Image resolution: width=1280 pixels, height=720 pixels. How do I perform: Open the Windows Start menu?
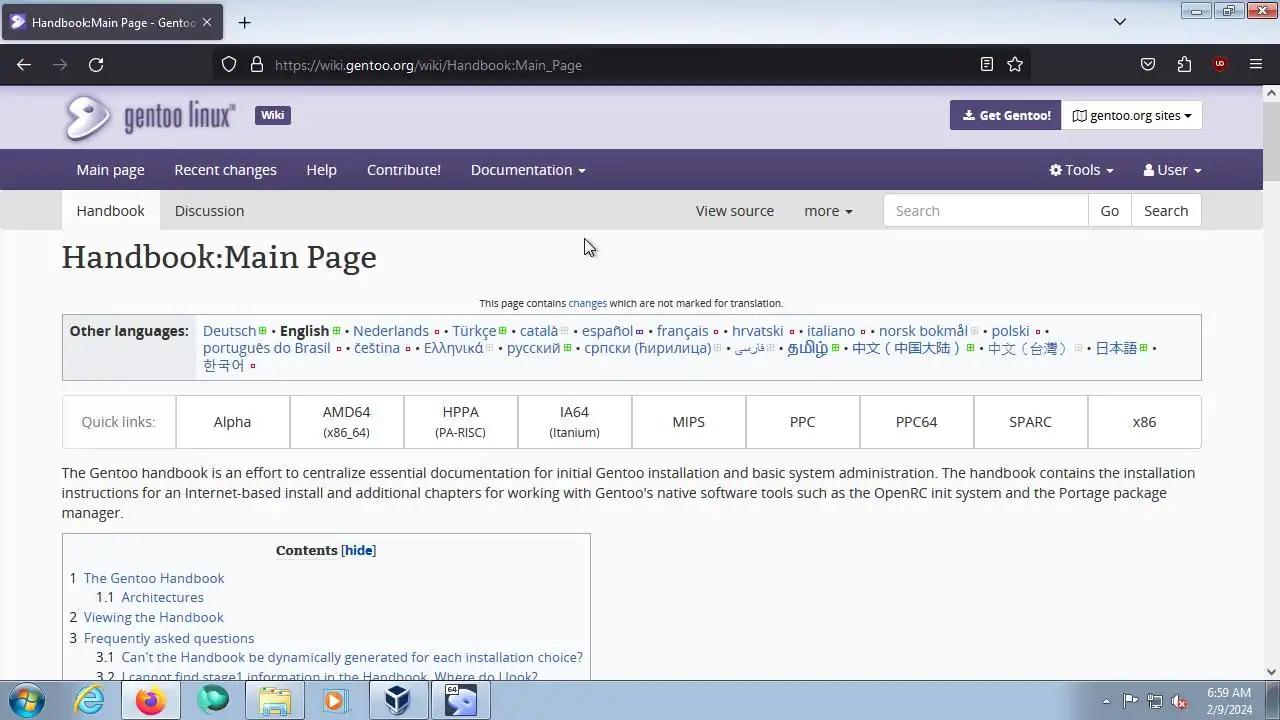26,701
